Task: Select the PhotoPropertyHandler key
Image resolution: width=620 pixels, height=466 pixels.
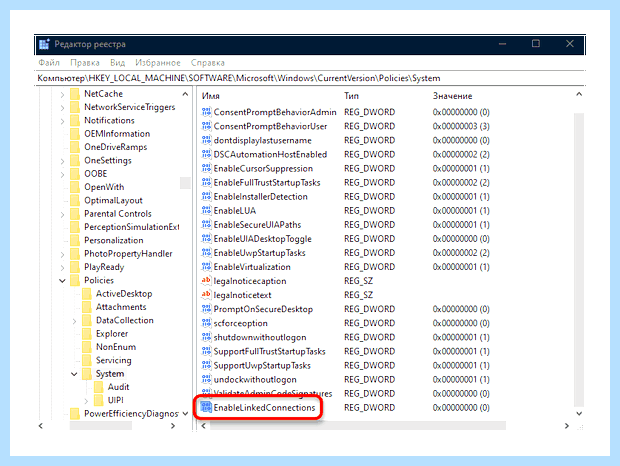Action: pos(128,254)
